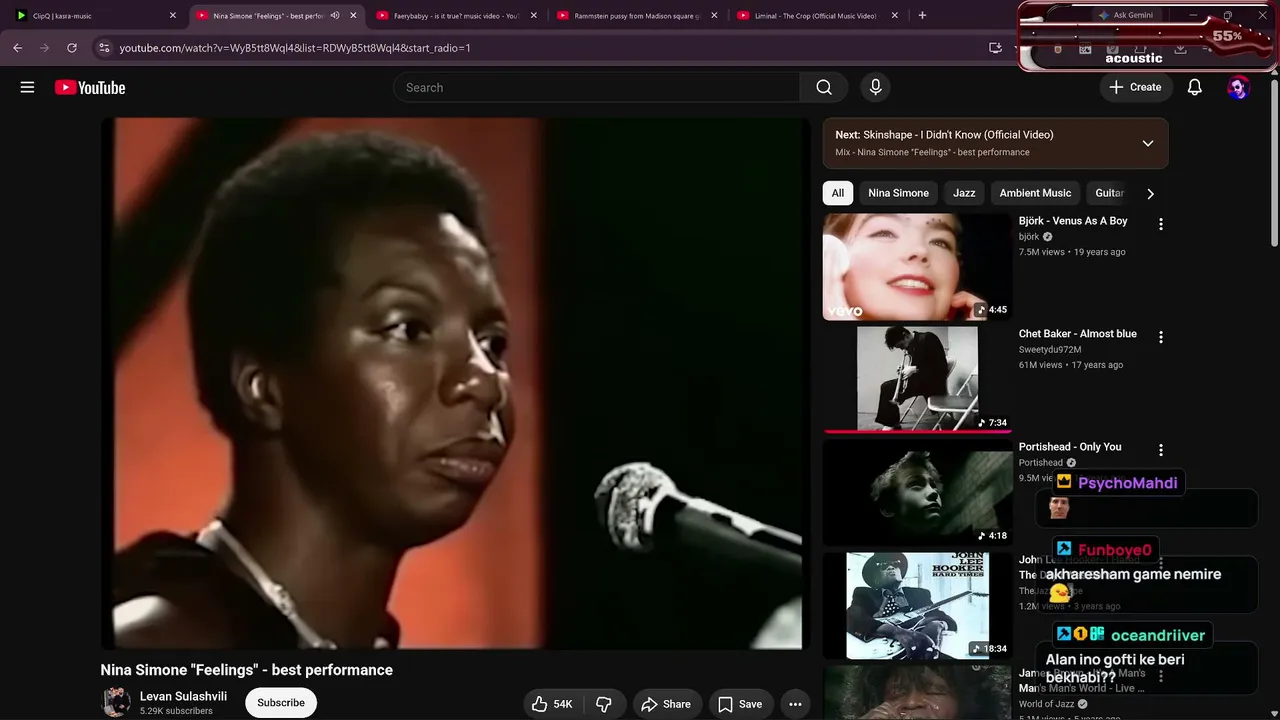Screen dimensions: 1280x720
Task: Click the video title Nina Simone Feelings
Action: click(247, 670)
